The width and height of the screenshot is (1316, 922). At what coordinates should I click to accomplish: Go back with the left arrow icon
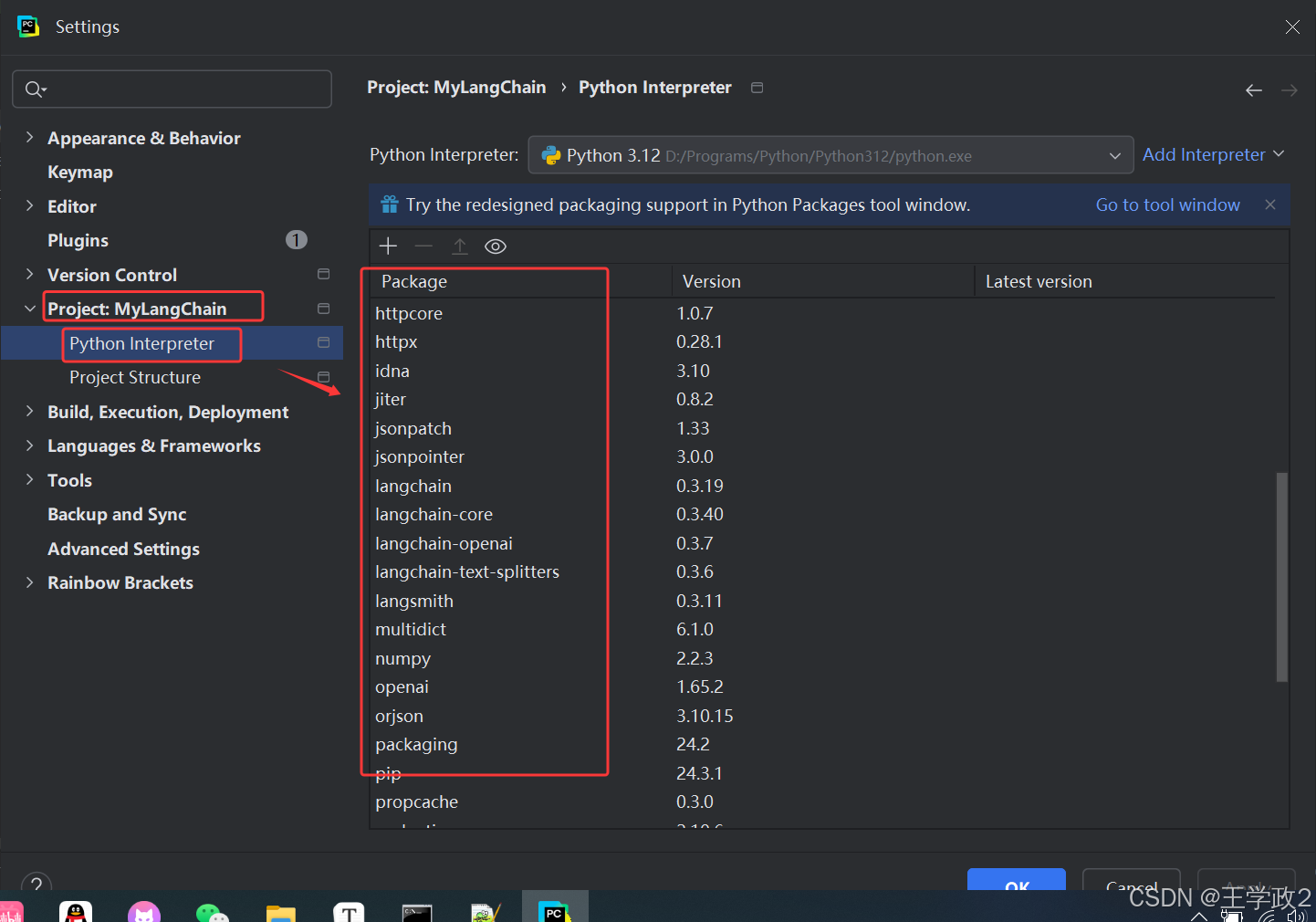pyautogui.click(x=1254, y=89)
